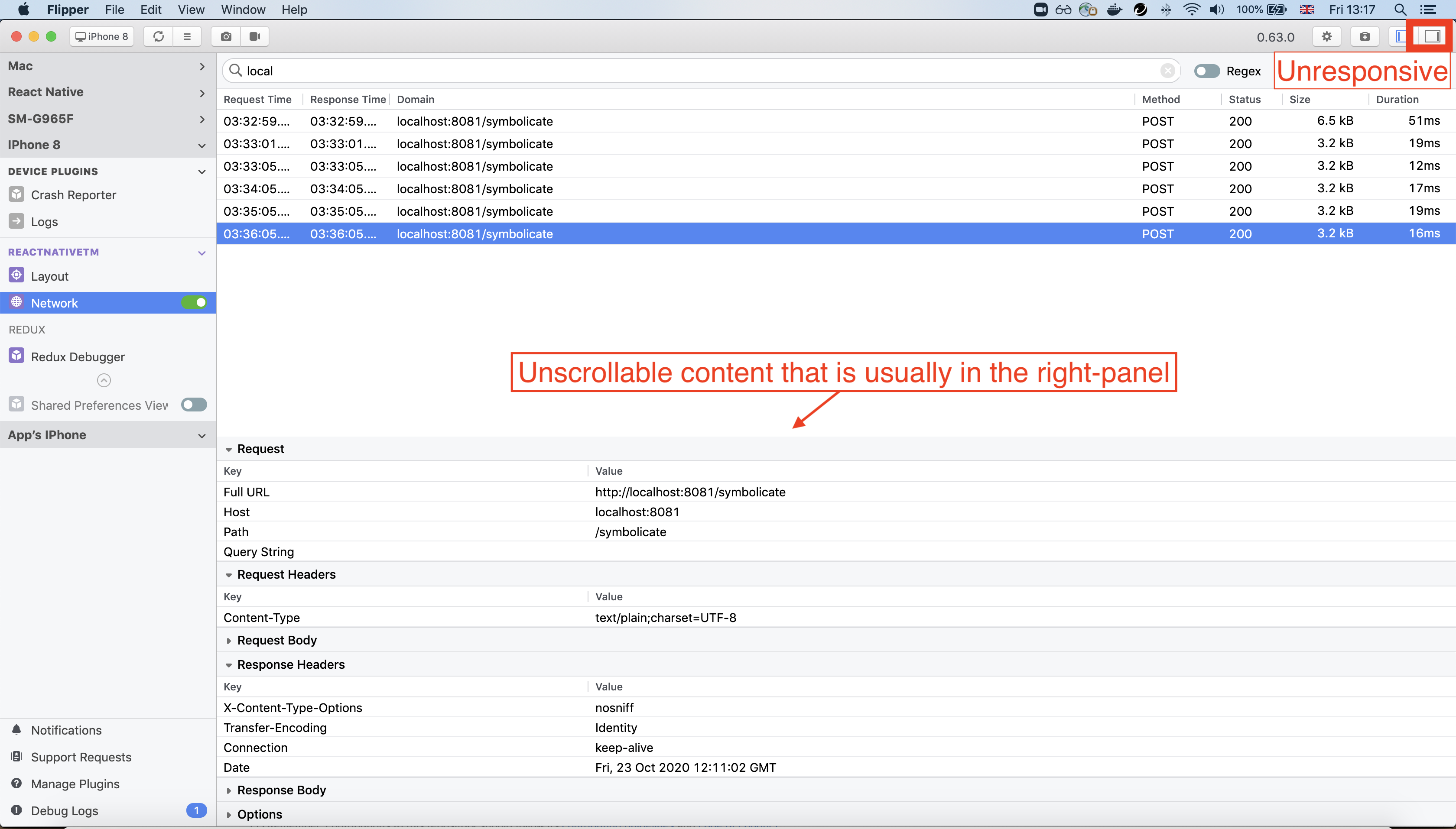This screenshot has width=1456, height=829.
Task: Refresh the connected device list
Action: point(158,36)
